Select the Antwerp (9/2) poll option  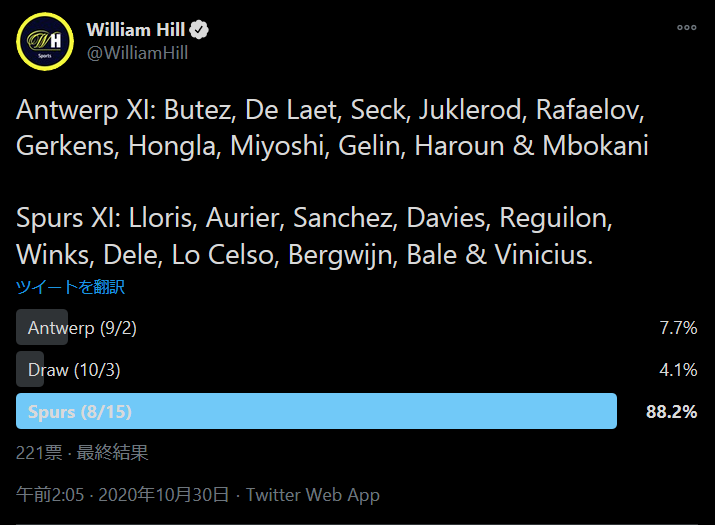(81, 328)
